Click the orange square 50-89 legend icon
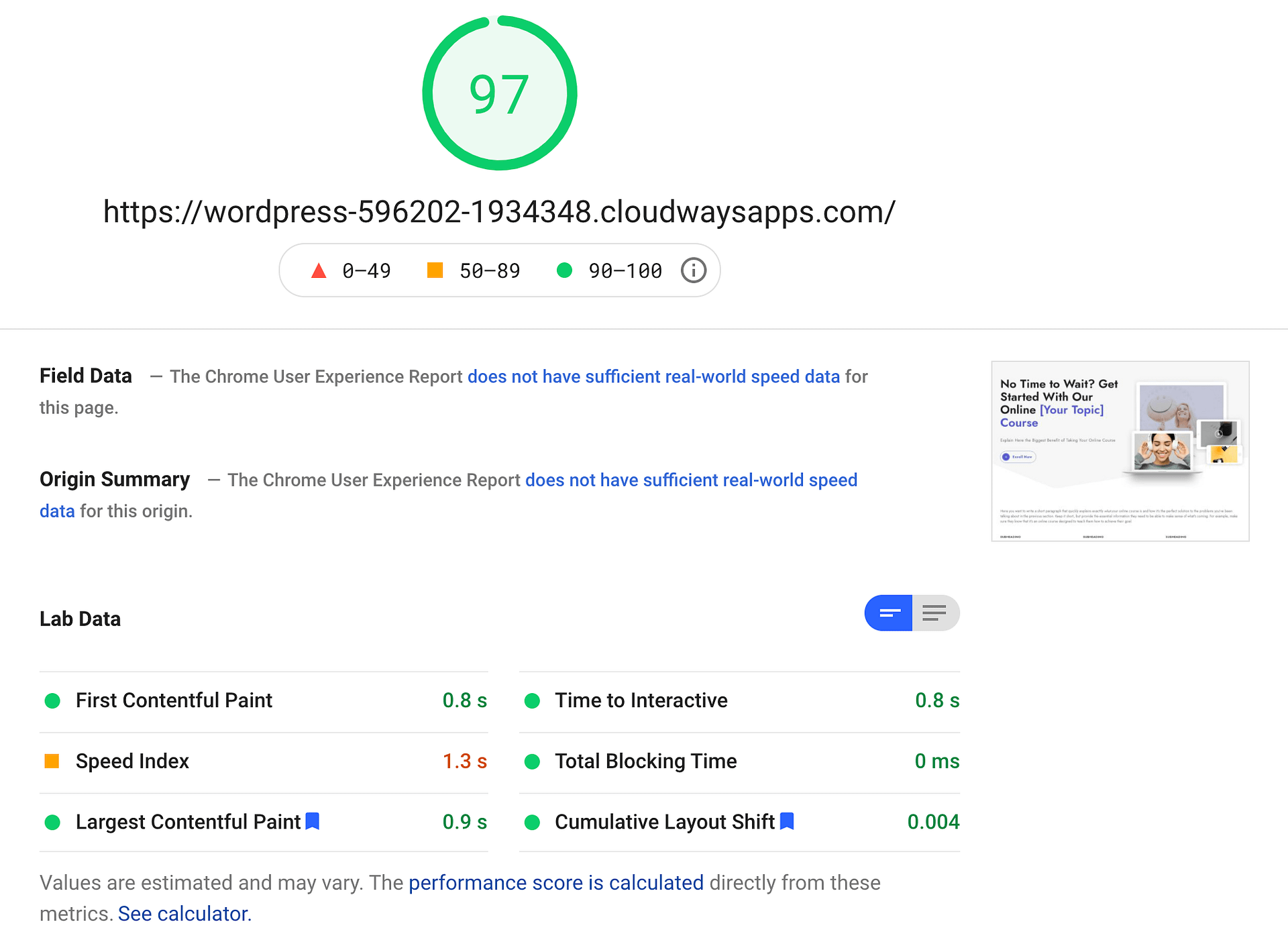Image resolution: width=1288 pixels, height=940 pixels. click(x=435, y=270)
